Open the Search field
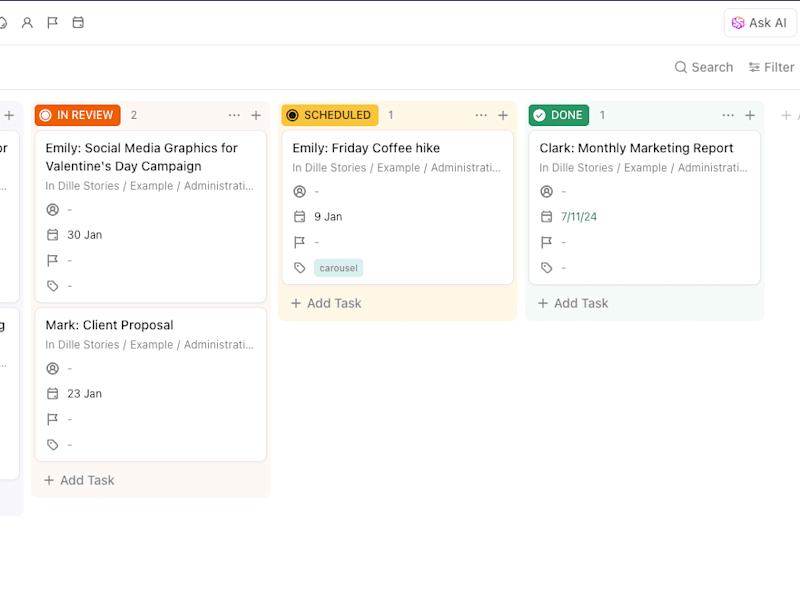The width and height of the screenshot is (800, 600). (x=704, y=67)
